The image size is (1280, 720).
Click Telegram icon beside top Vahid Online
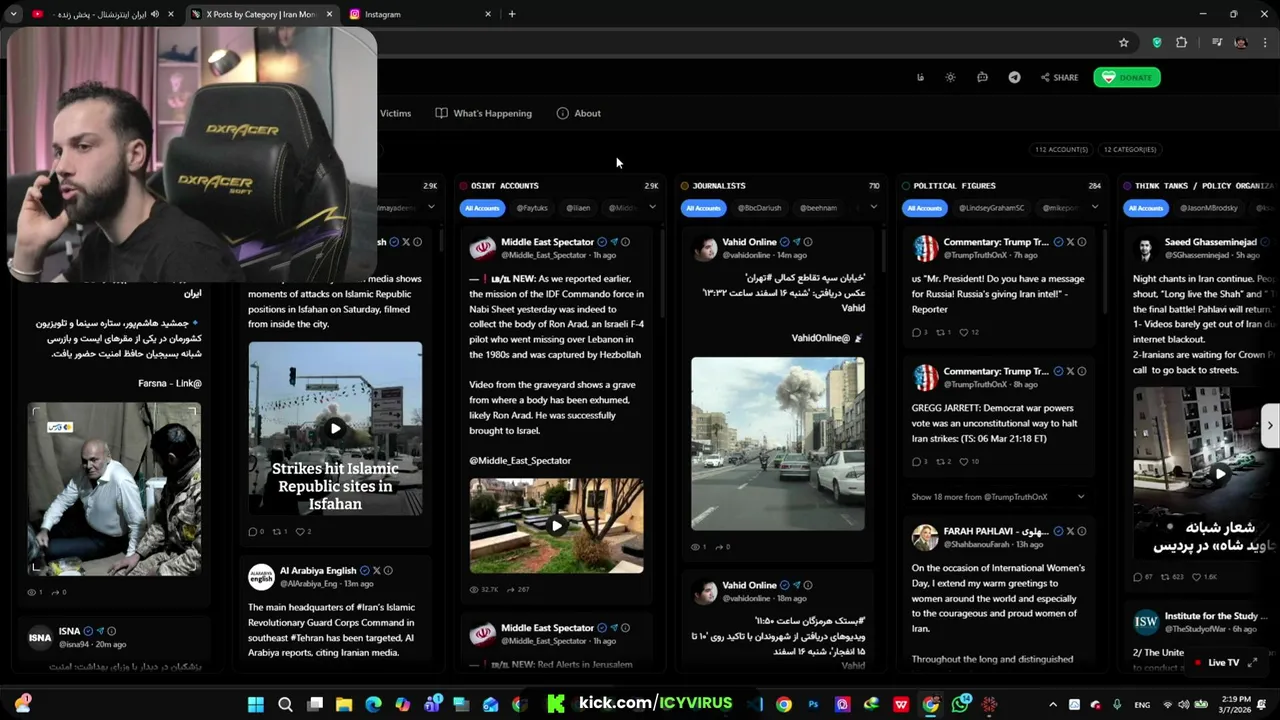click(796, 242)
